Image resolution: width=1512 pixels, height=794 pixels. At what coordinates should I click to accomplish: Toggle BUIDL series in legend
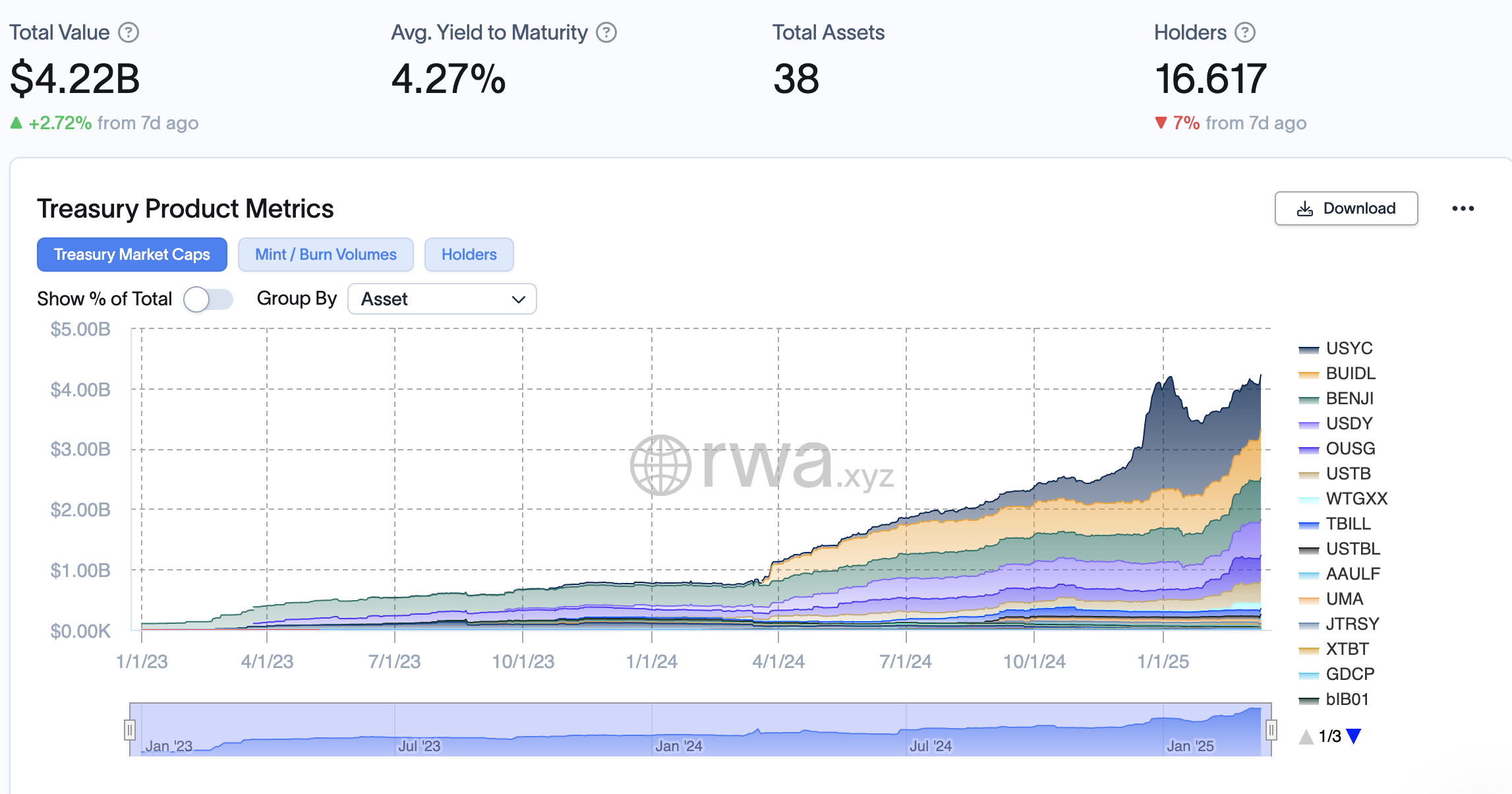1337,373
